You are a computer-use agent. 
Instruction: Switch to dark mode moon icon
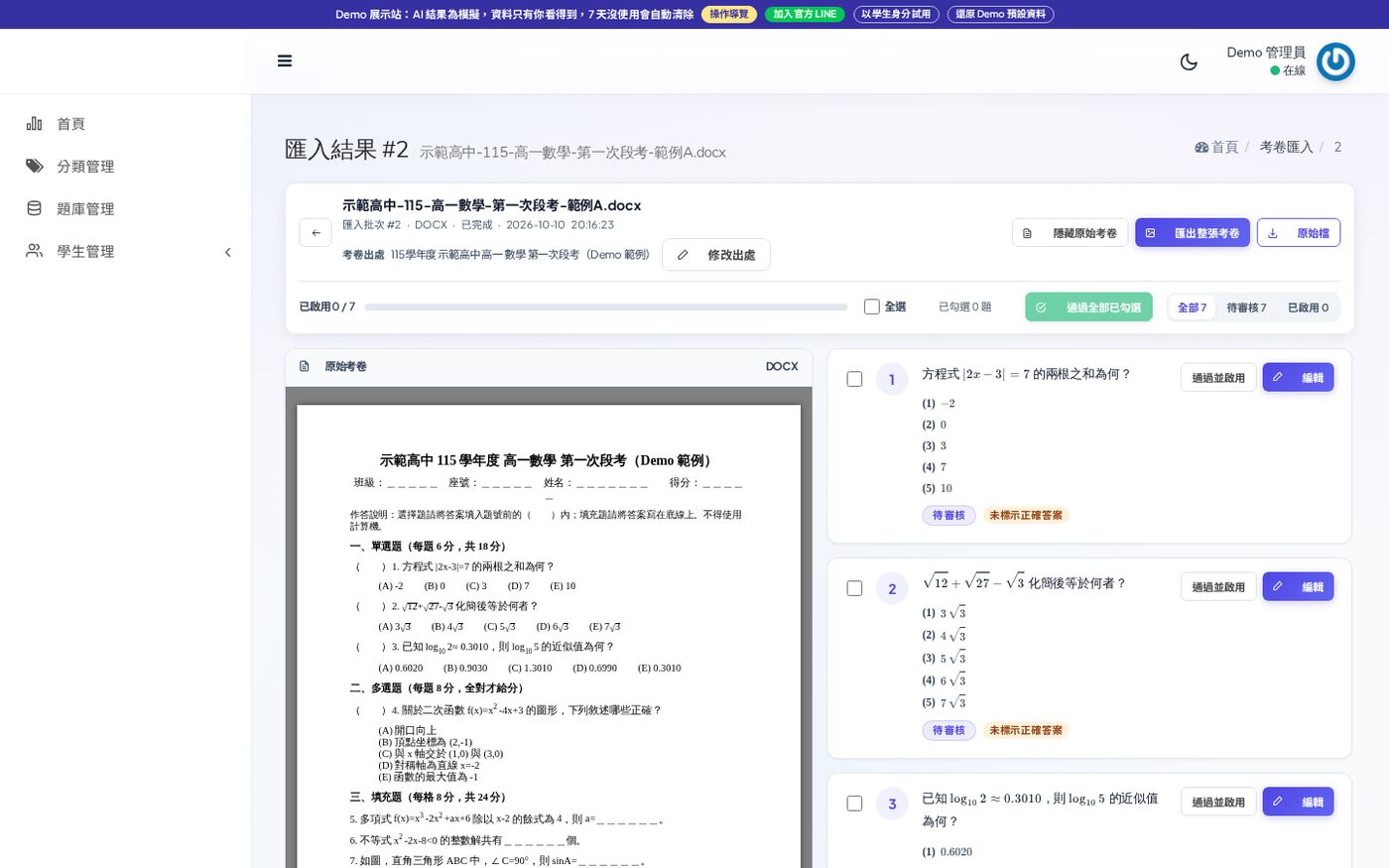(x=1189, y=62)
